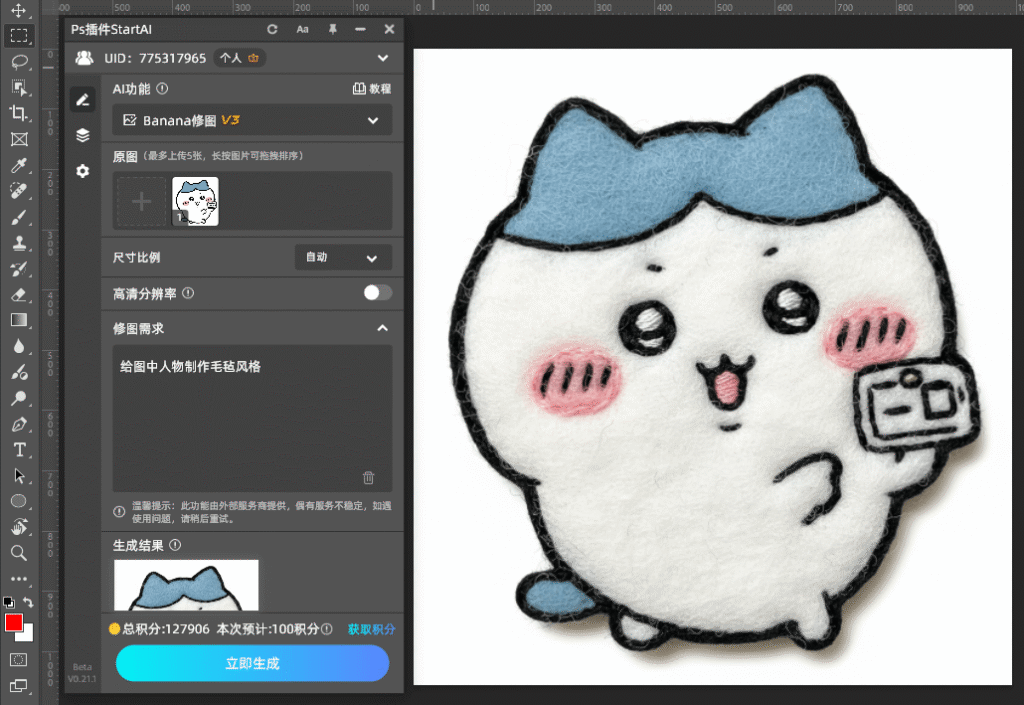The height and width of the screenshot is (705, 1024).
Task: Choose the Eyedropper tool
Action: click(18, 165)
